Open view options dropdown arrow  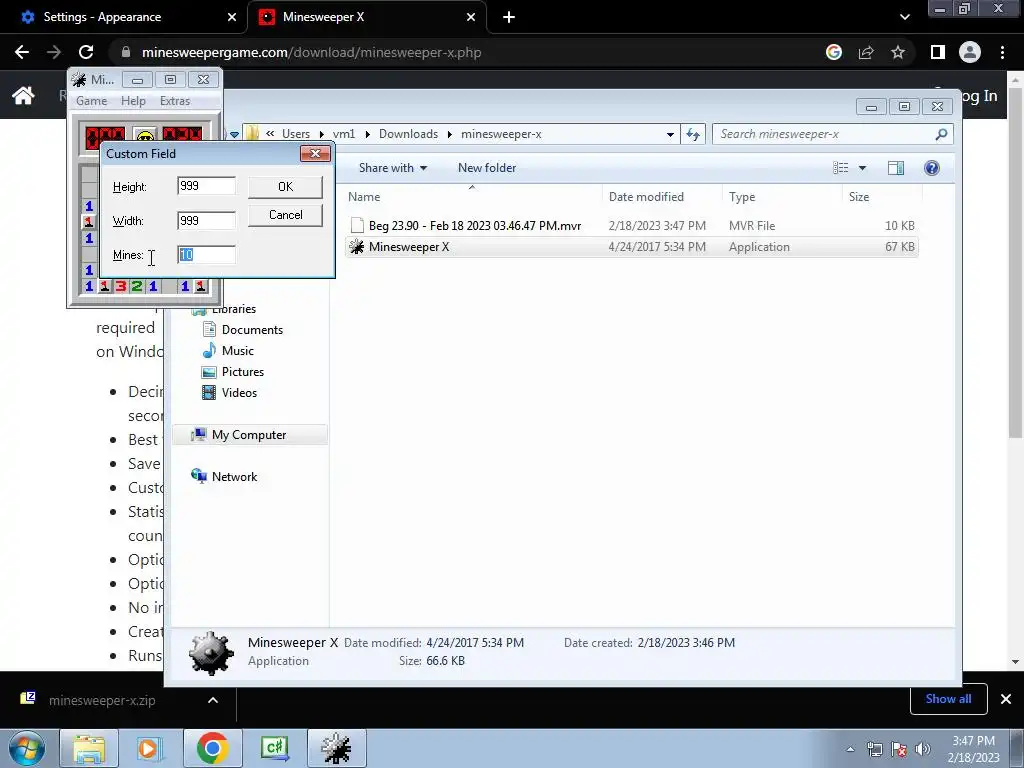[x=862, y=168]
